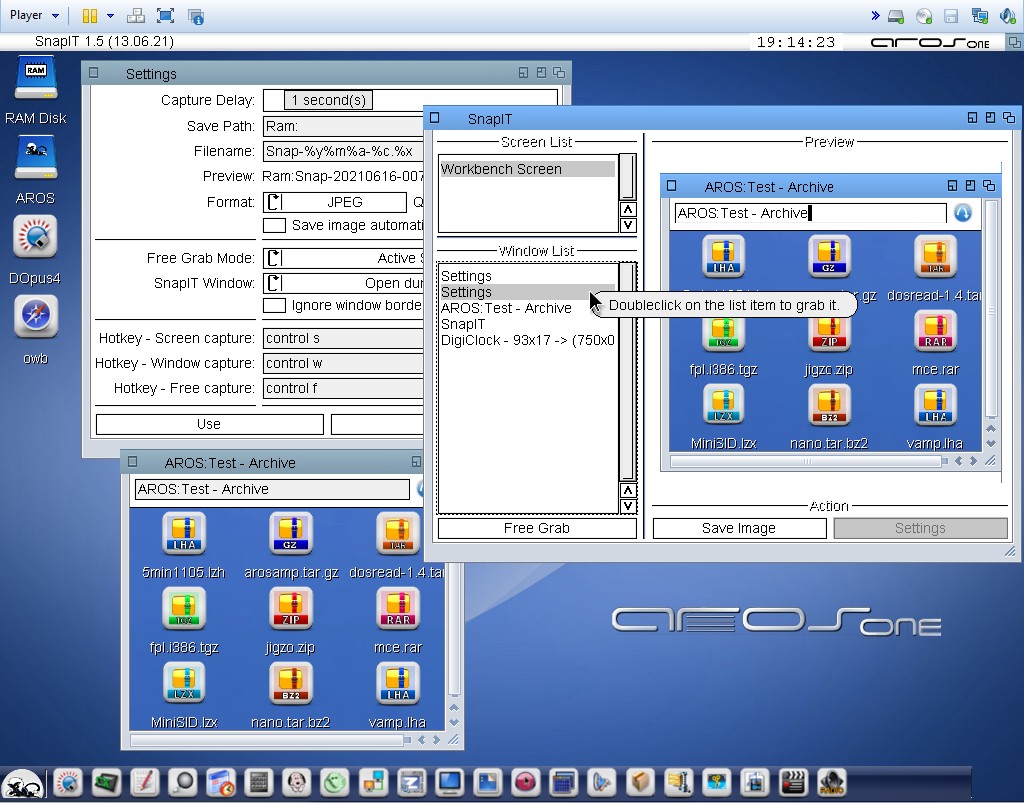The width and height of the screenshot is (1024, 803).
Task: Open the DOpus4 desktop icon
Action: tap(35, 238)
